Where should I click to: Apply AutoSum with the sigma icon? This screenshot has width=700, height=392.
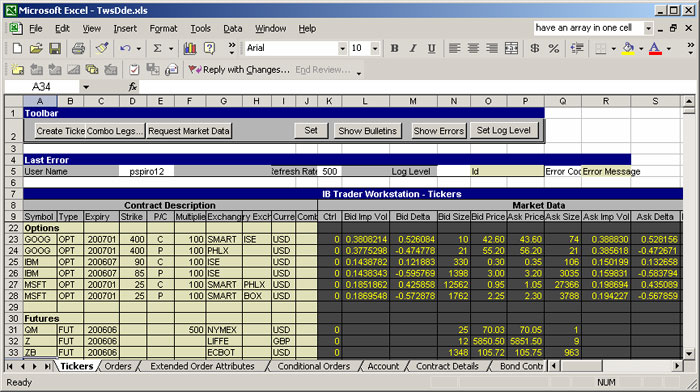(x=157, y=48)
